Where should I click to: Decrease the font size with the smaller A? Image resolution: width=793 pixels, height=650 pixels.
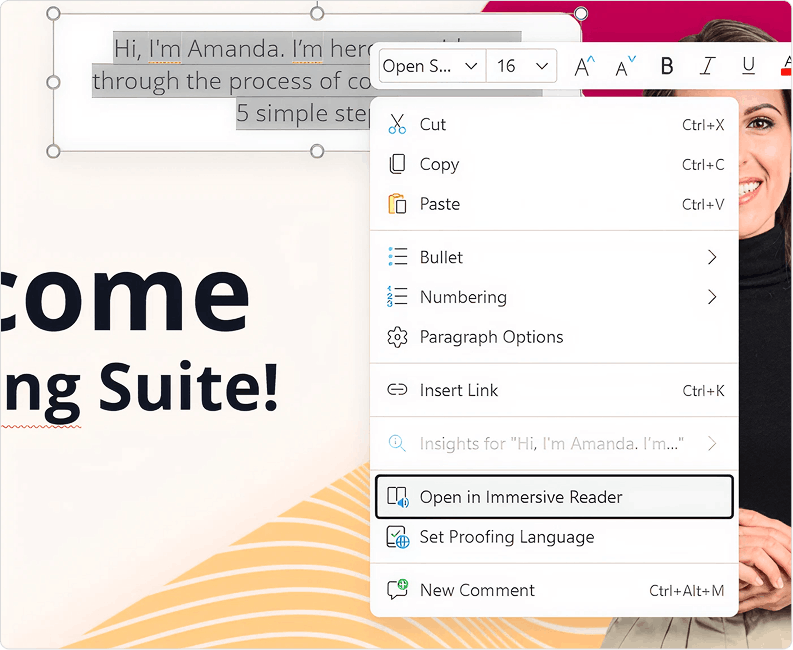(625, 66)
